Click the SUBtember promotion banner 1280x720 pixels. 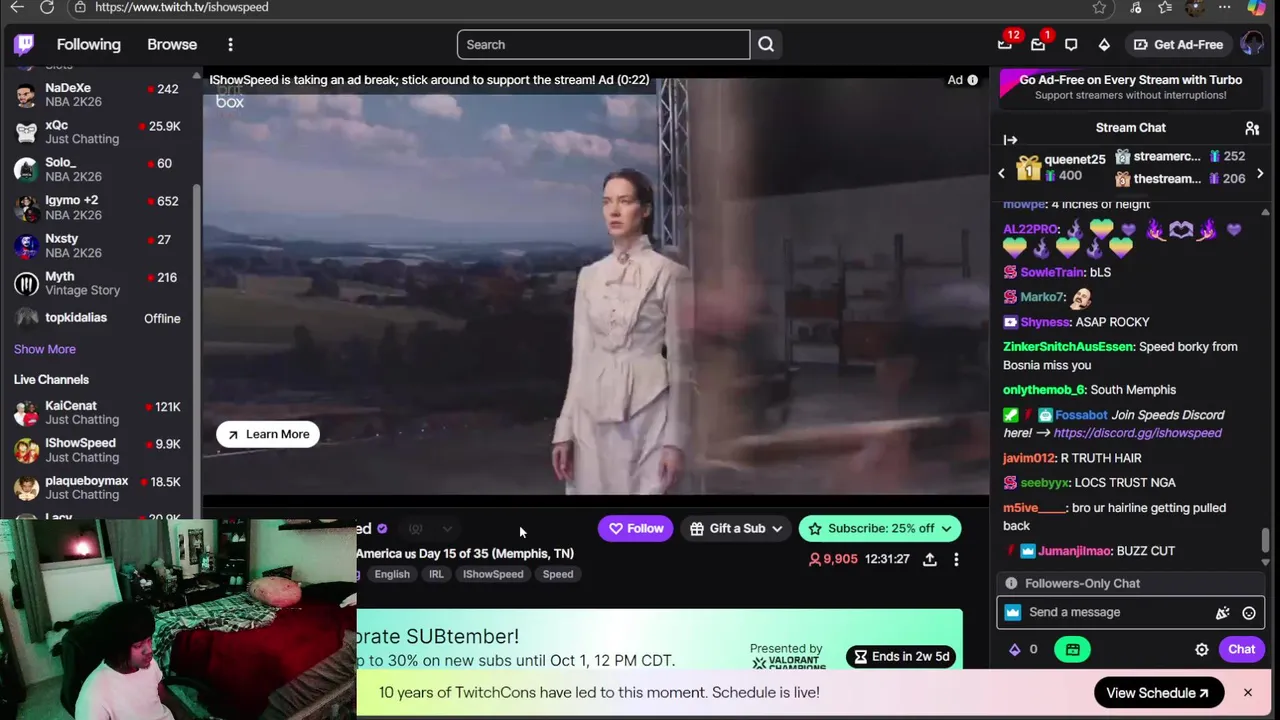660,640
